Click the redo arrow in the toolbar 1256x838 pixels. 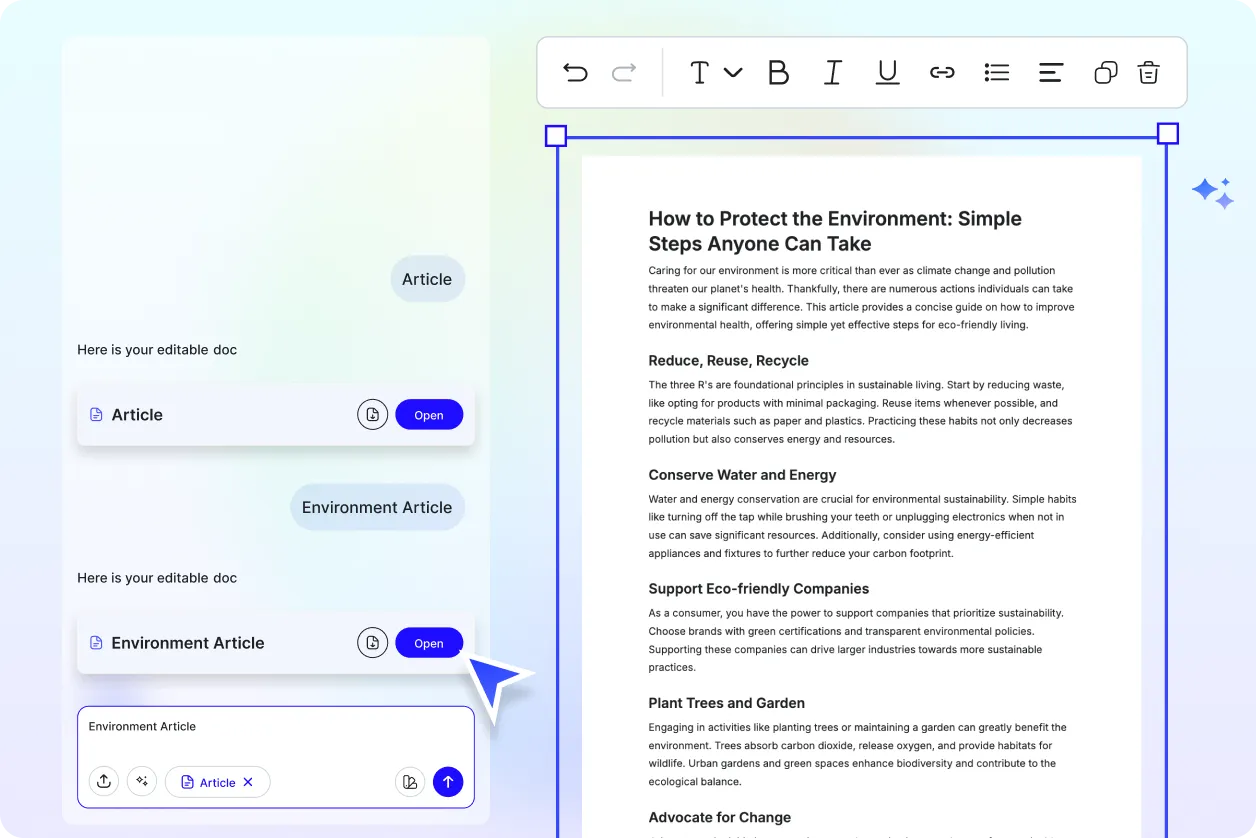623,71
